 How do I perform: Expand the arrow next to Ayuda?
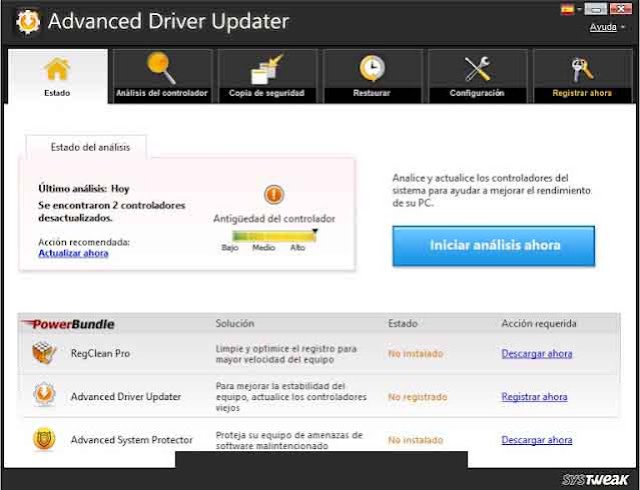point(623,27)
